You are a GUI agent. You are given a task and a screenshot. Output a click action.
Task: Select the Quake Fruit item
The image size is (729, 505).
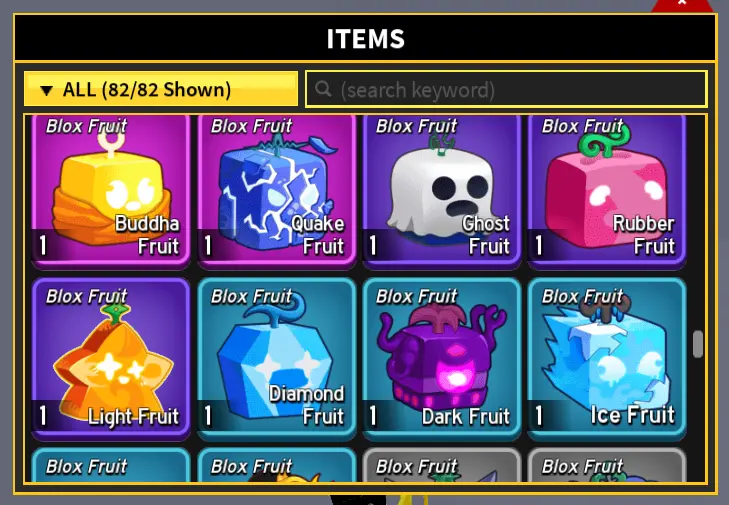point(276,192)
